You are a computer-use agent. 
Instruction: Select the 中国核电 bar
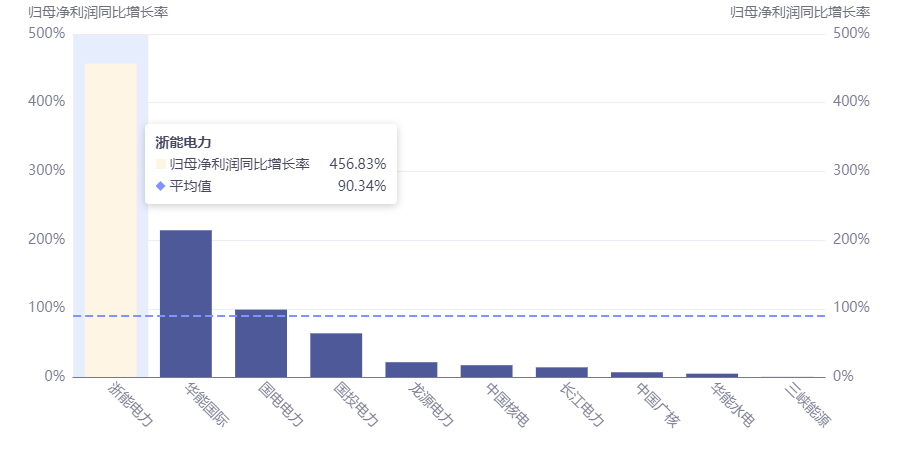486,371
